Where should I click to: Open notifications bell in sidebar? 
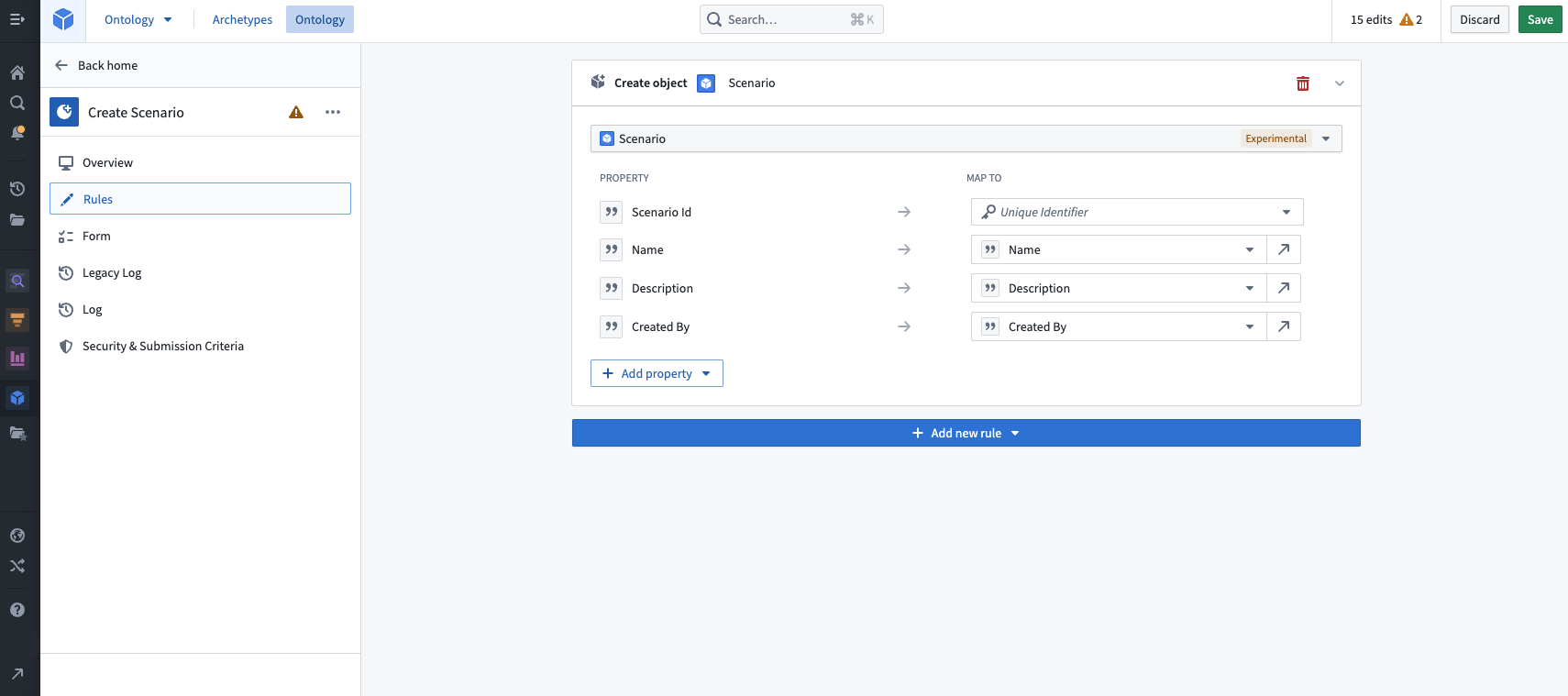coord(17,133)
